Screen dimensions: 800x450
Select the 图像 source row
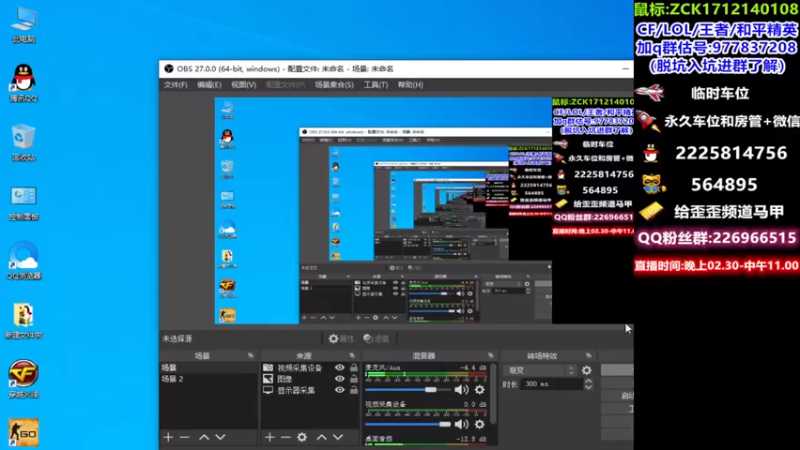tap(310, 379)
